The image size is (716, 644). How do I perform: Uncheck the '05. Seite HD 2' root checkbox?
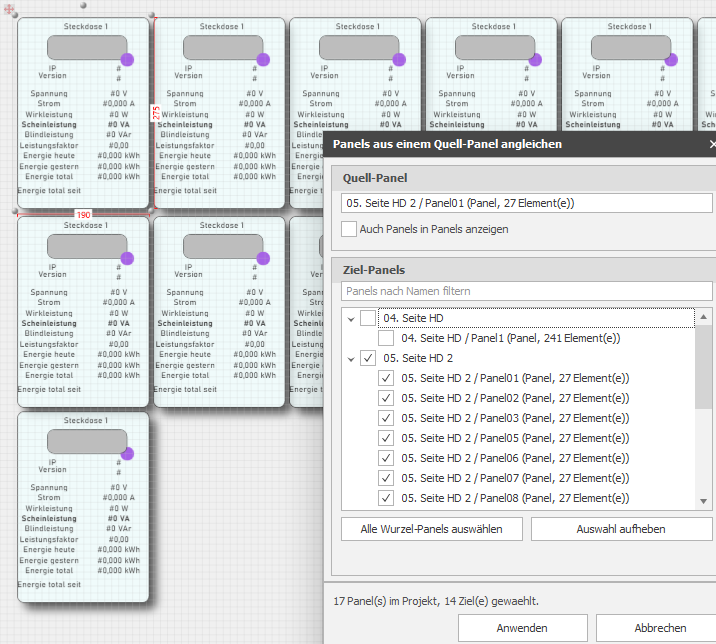pos(368,358)
